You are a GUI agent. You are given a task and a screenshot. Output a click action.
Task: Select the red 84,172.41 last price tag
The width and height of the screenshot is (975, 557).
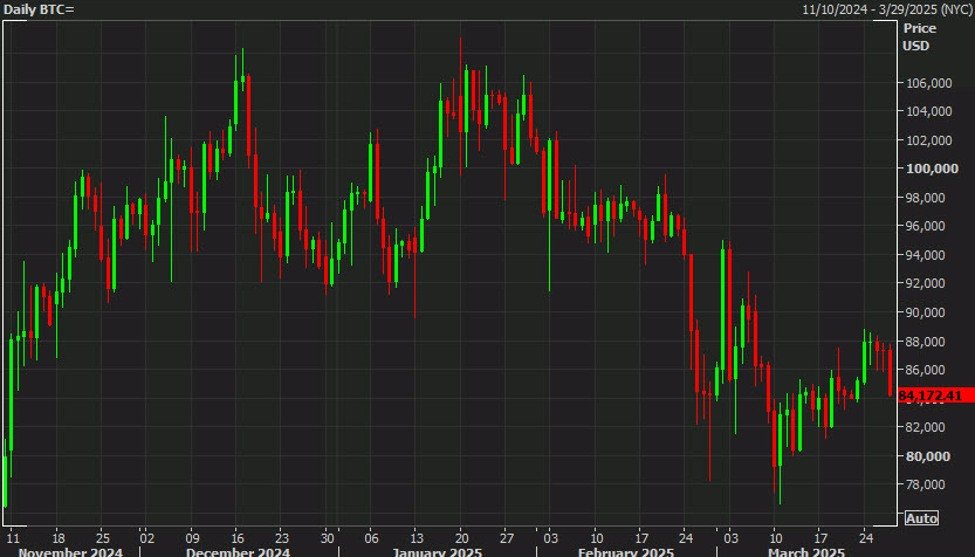pos(935,396)
